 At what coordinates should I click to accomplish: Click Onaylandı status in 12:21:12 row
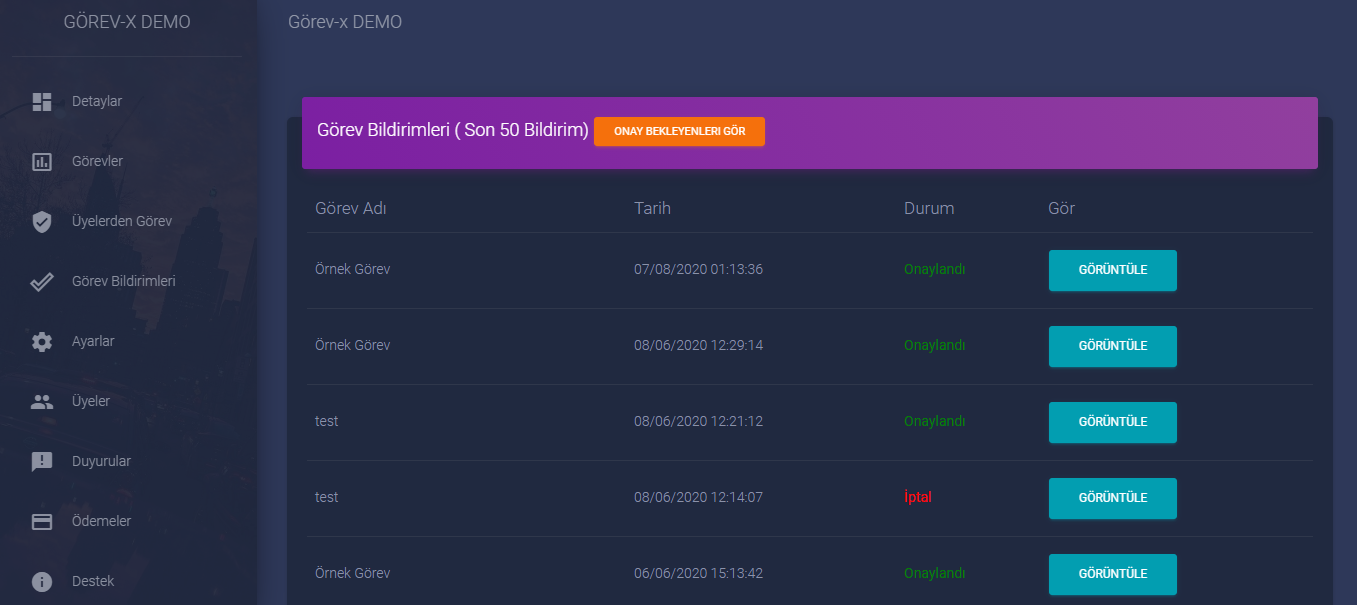point(935,421)
